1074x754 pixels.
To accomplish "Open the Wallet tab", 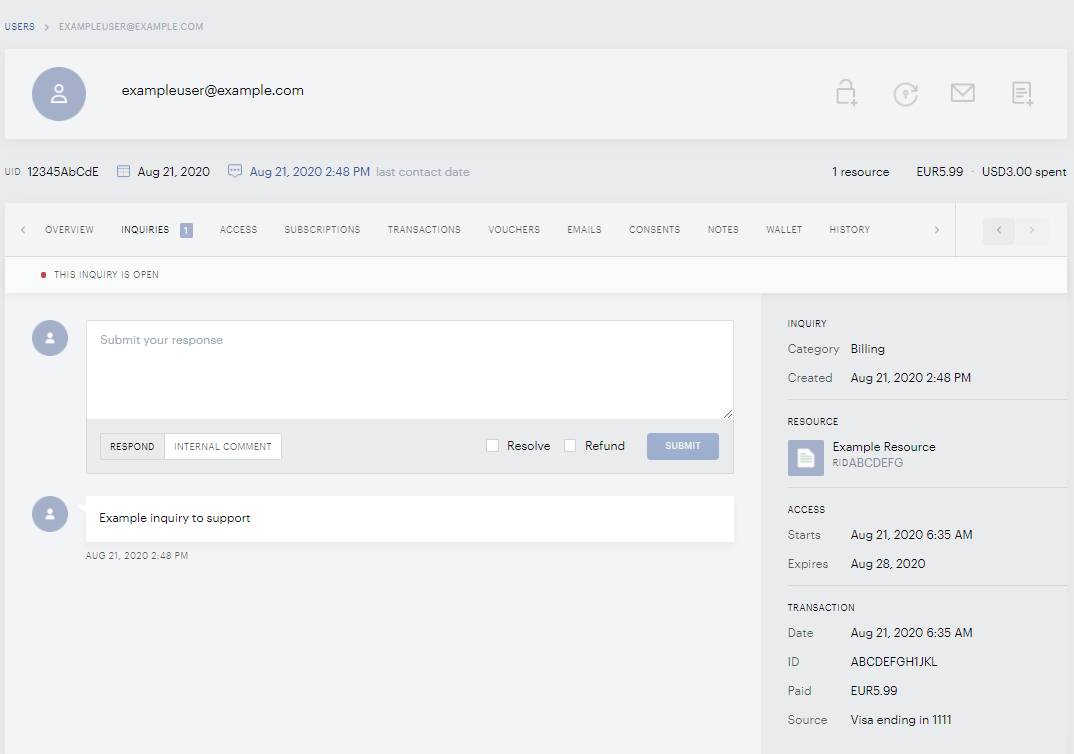I will click(784, 229).
